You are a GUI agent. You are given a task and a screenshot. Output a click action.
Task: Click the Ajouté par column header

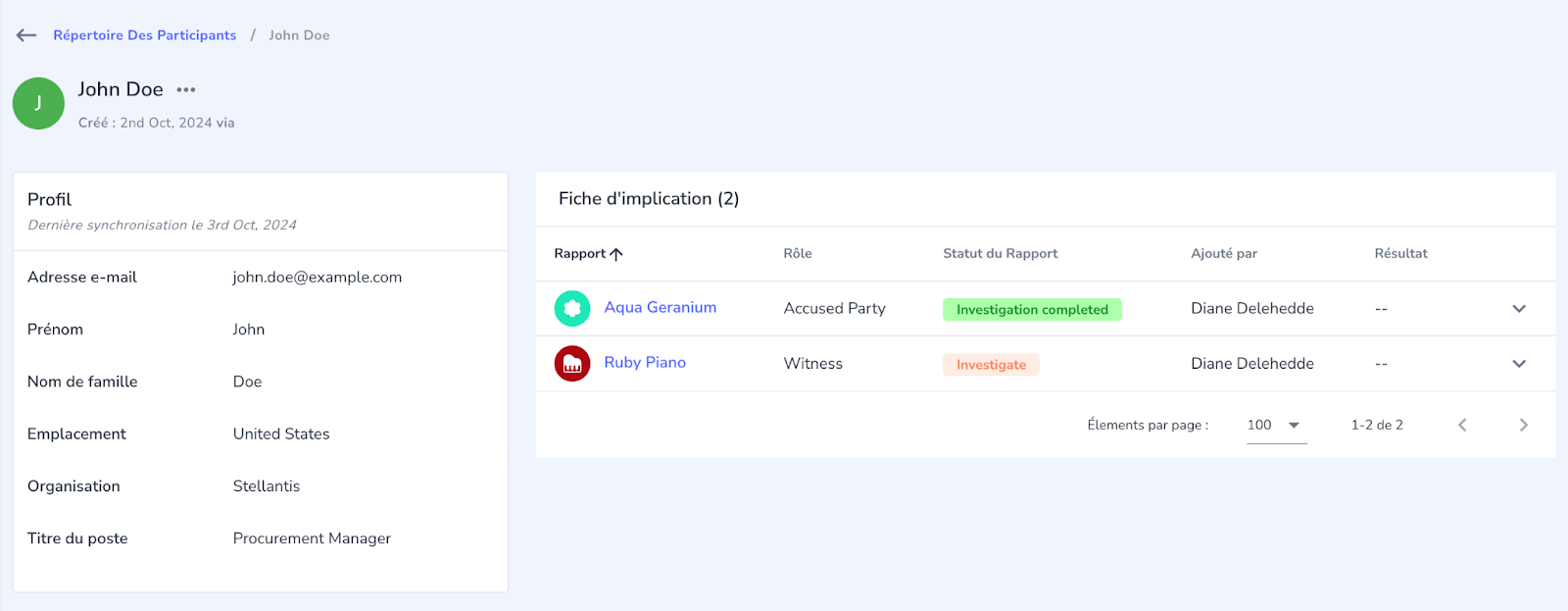(x=1224, y=253)
